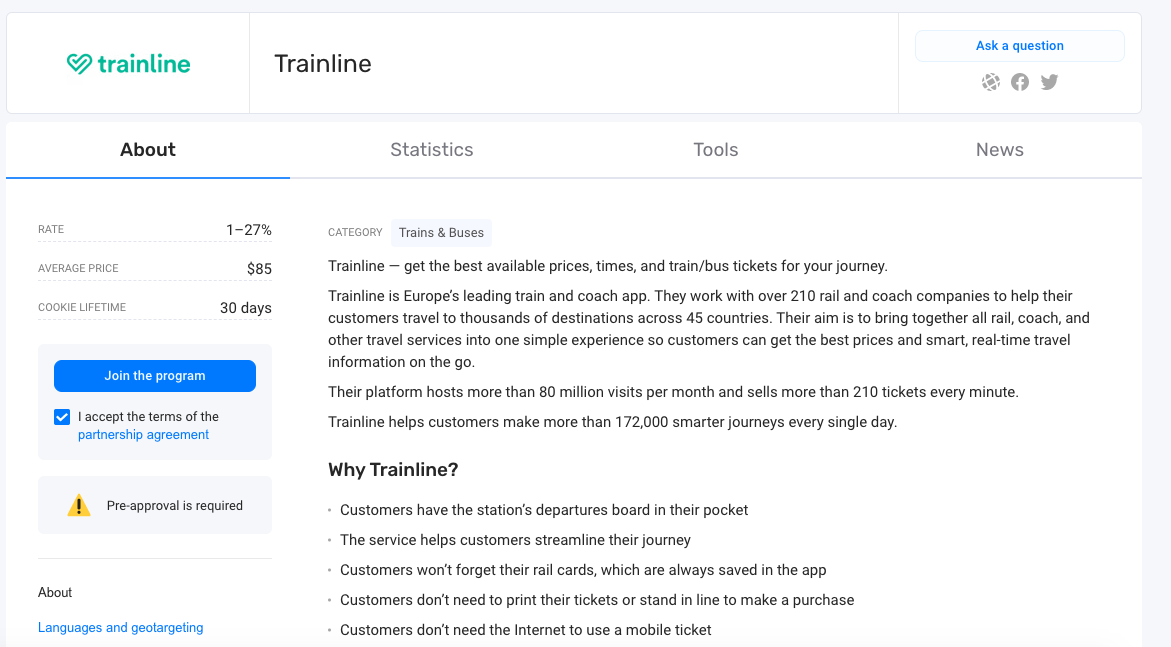Screen dimensions: 1171x647
Task: Open the Facebook page icon
Action: tap(1019, 82)
